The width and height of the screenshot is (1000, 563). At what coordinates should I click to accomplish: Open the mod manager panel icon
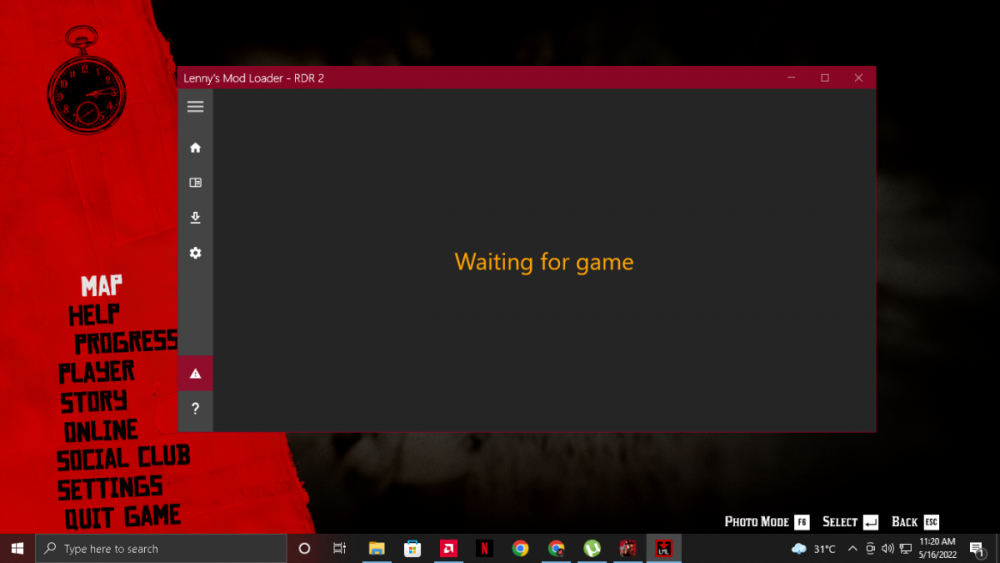coord(195,183)
